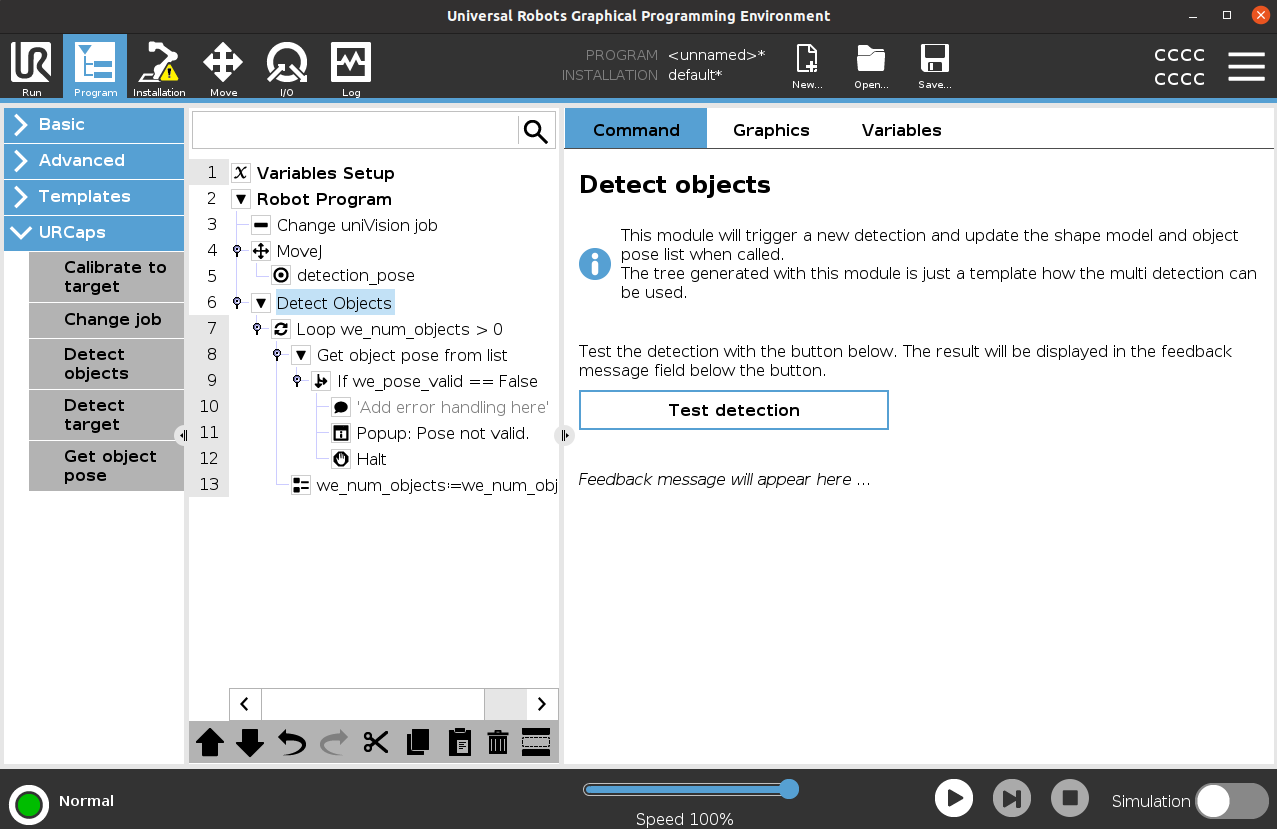Open Installation settings icon
This screenshot has height=829, width=1277.
pos(159,68)
